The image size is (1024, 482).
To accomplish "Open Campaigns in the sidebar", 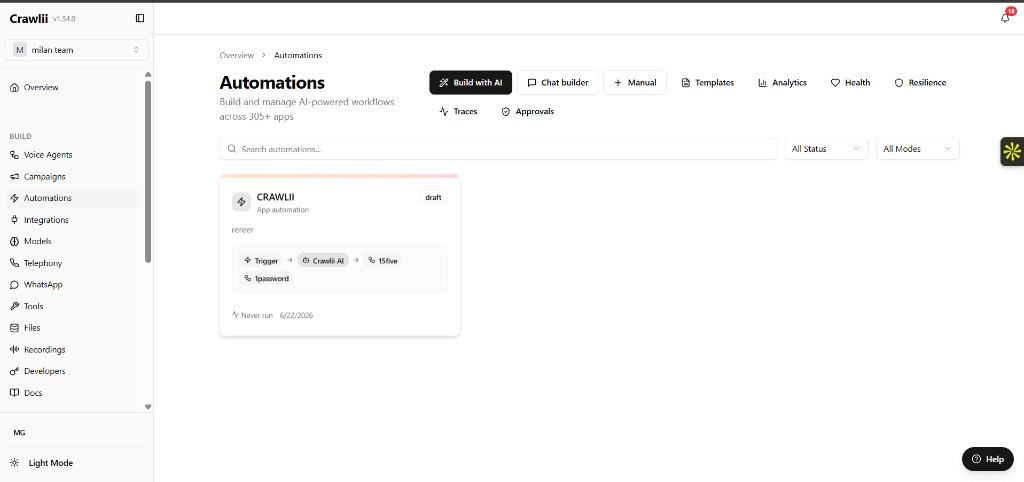I will tap(72, 176).
